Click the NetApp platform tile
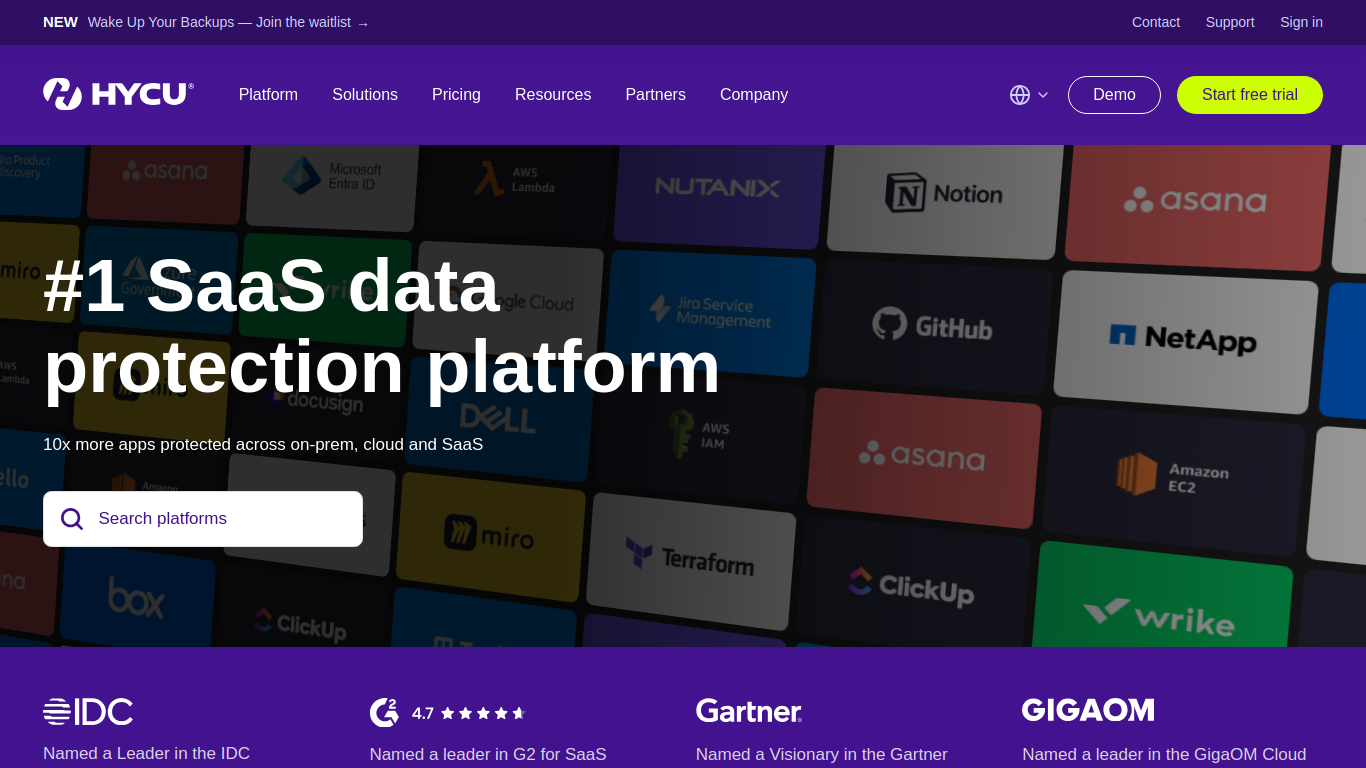Screen dimensions: 1366x768 (x=1184, y=340)
